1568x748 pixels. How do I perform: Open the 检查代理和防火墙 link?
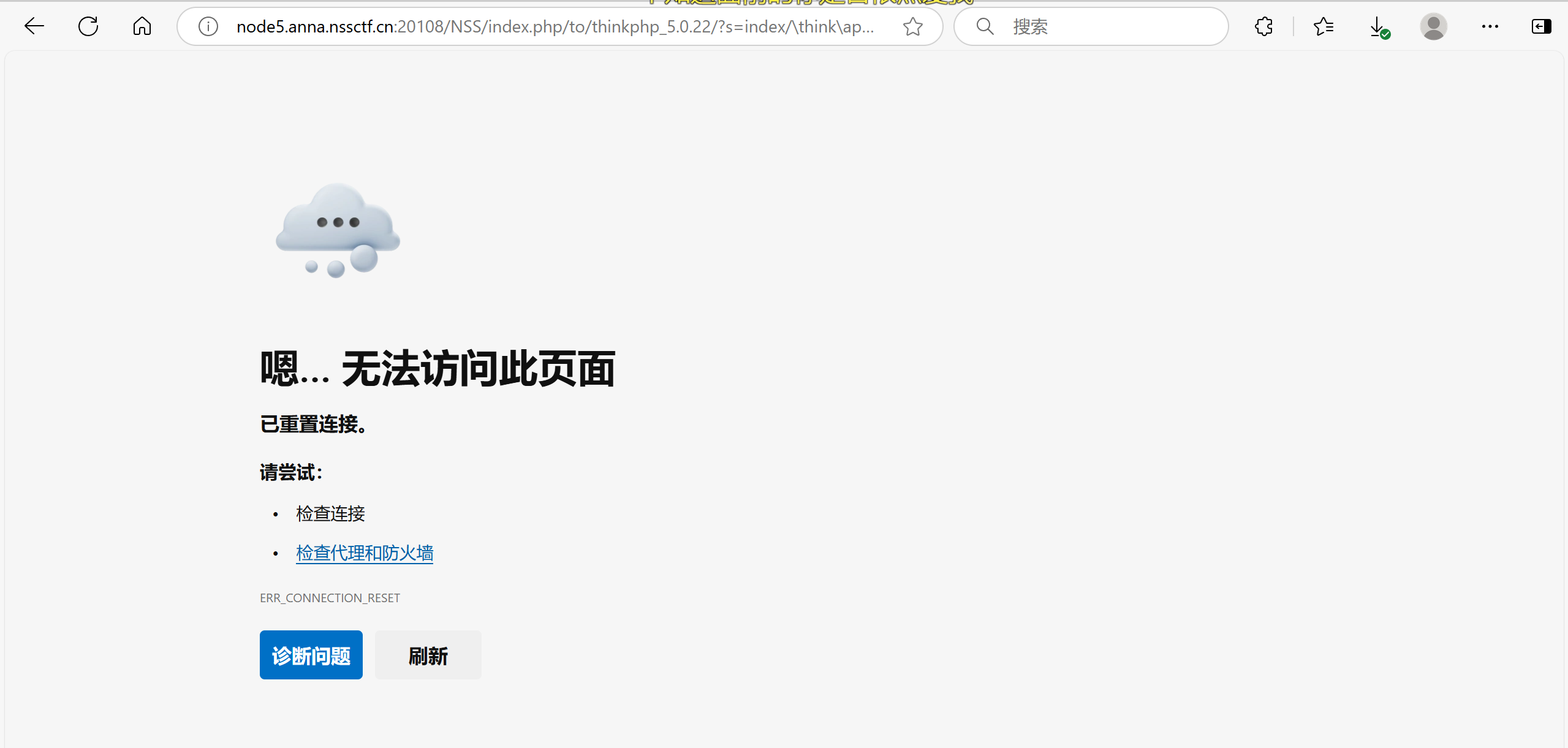tap(365, 553)
